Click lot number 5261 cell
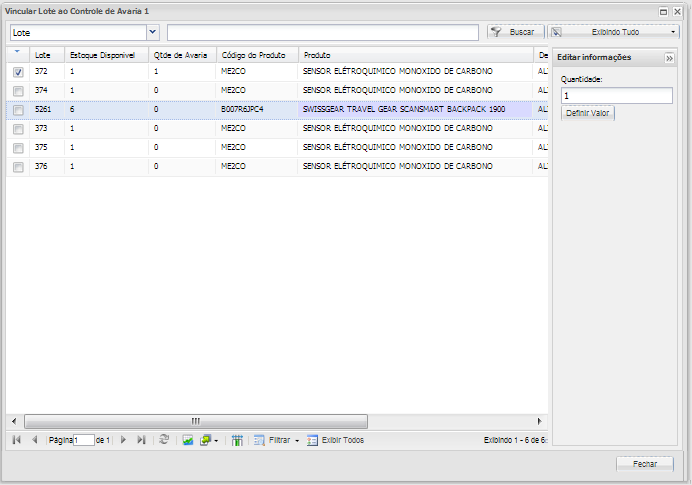Viewport: 692px width, 485px height. tap(47, 109)
